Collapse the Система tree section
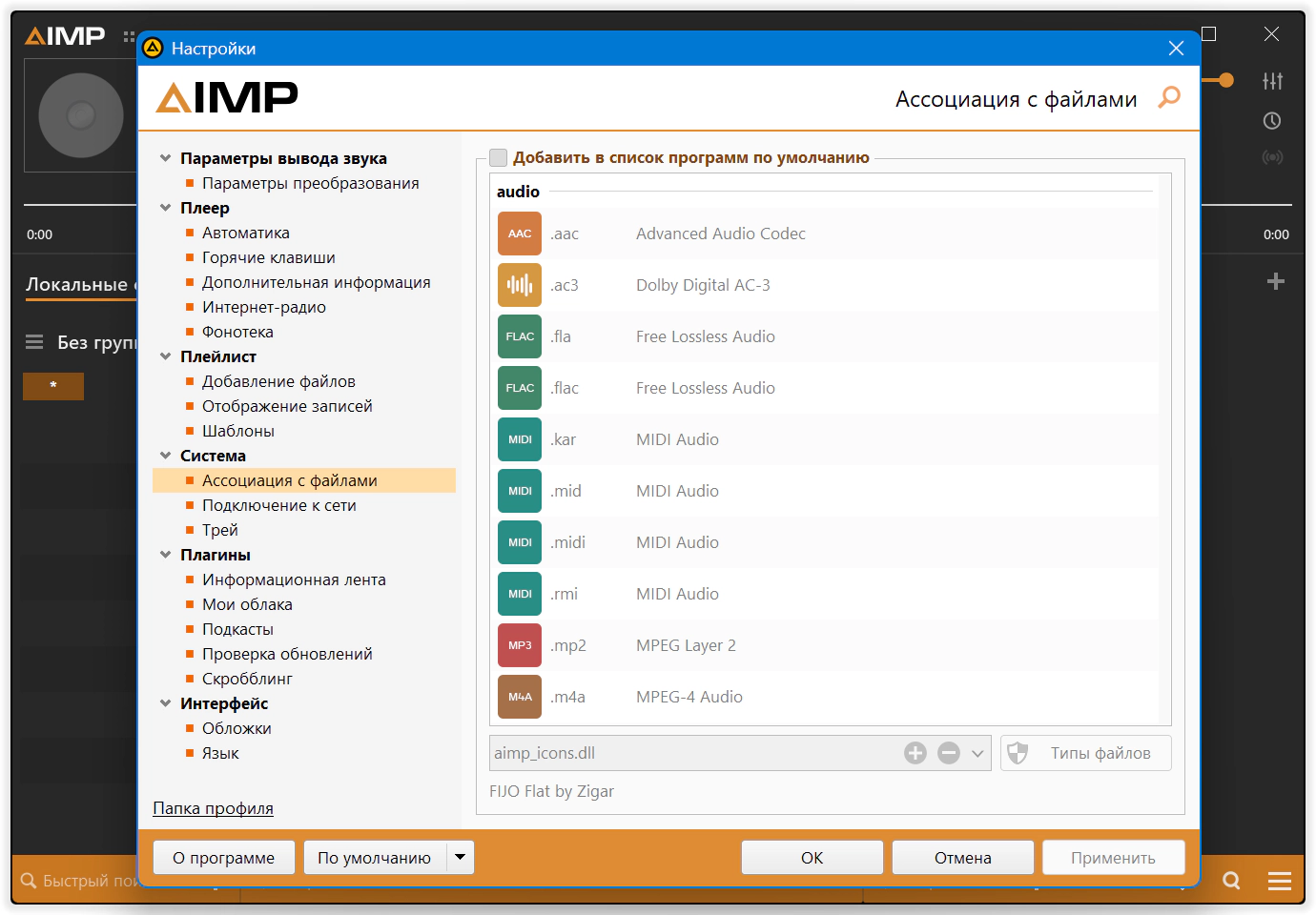Screen dimensions: 1316x915 (166, 456)
